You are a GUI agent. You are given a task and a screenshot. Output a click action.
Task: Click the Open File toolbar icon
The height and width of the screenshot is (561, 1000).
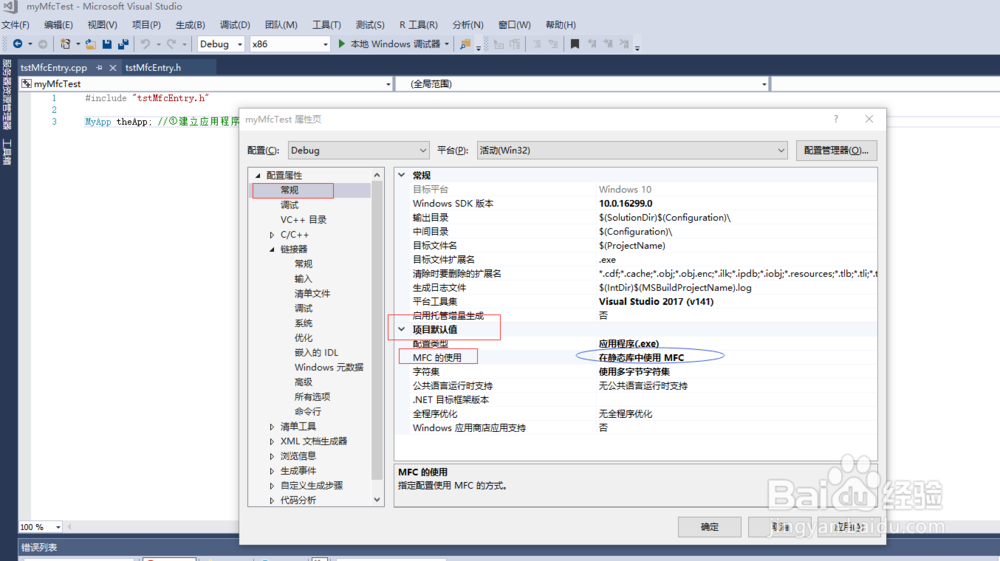(91, 44)
